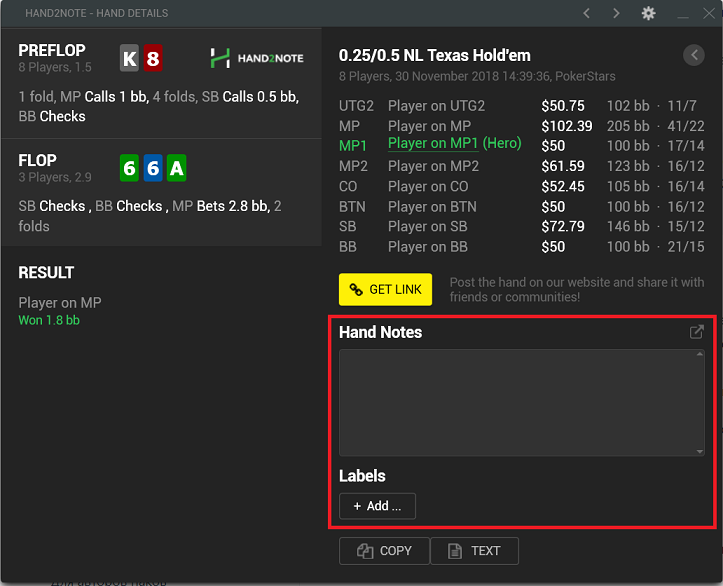Click the $102.39 stack value
723x586 pixels.
pos(567,126)
